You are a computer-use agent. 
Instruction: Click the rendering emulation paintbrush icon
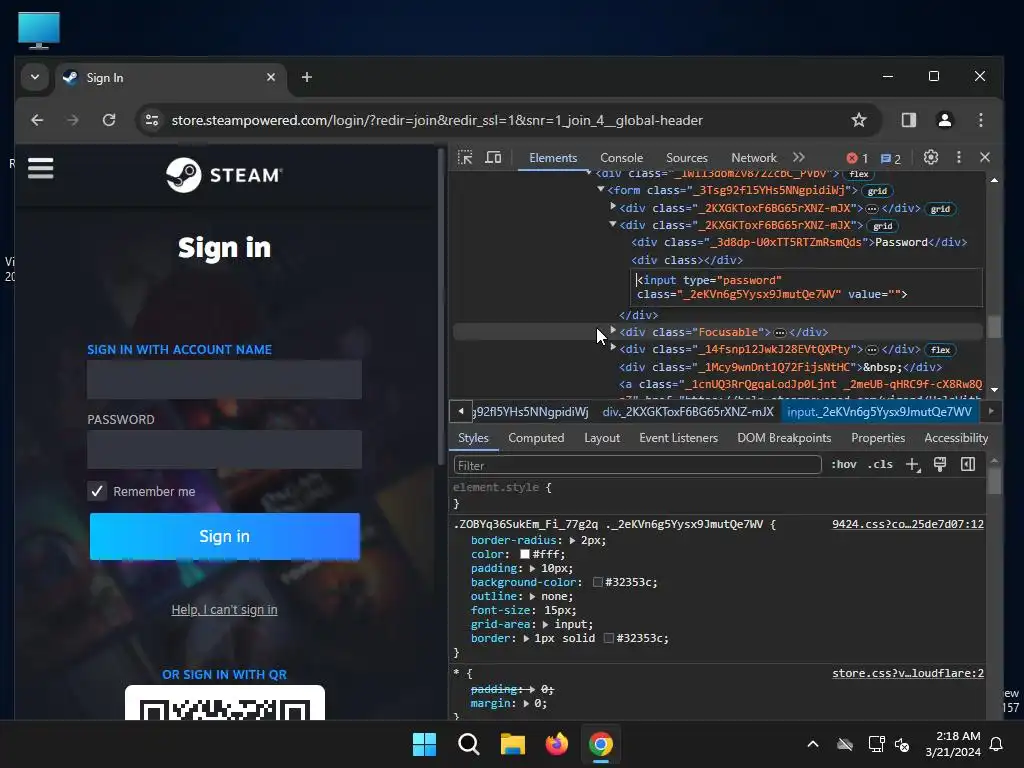pos(940,464)
